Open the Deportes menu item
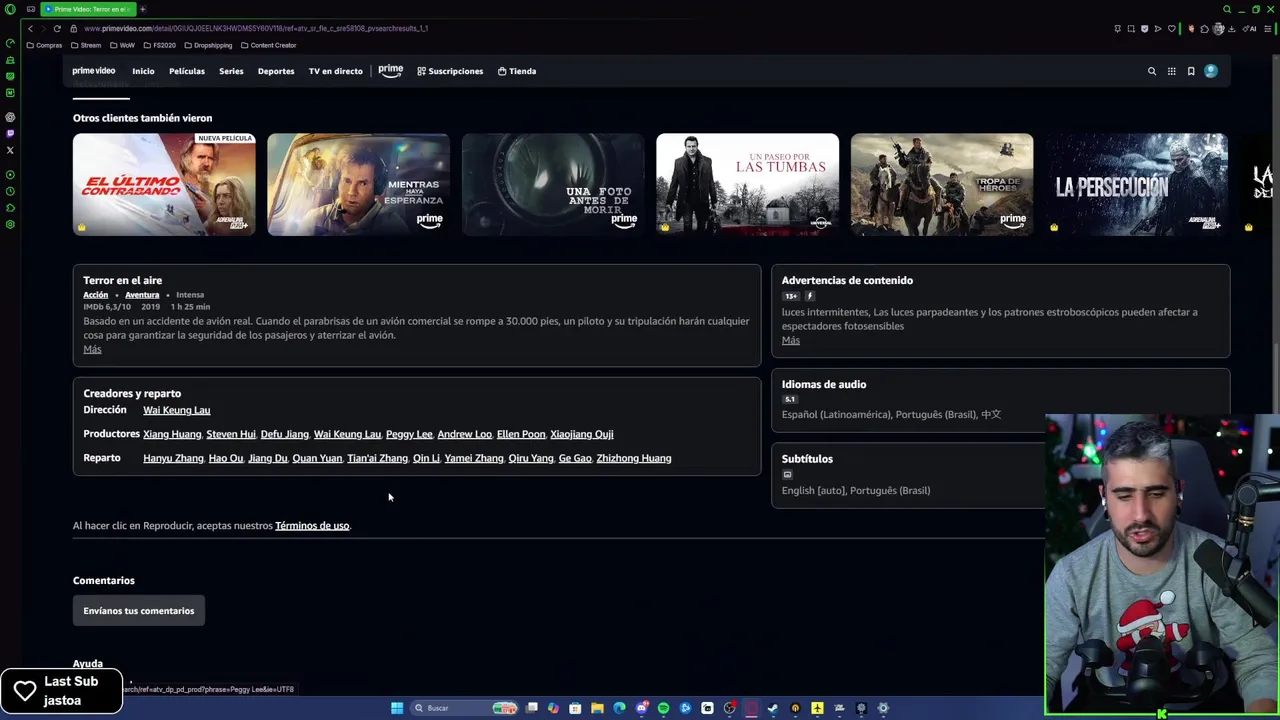Image resolution: width=1280 pixels, height=720 pixels. click(276, 71)
